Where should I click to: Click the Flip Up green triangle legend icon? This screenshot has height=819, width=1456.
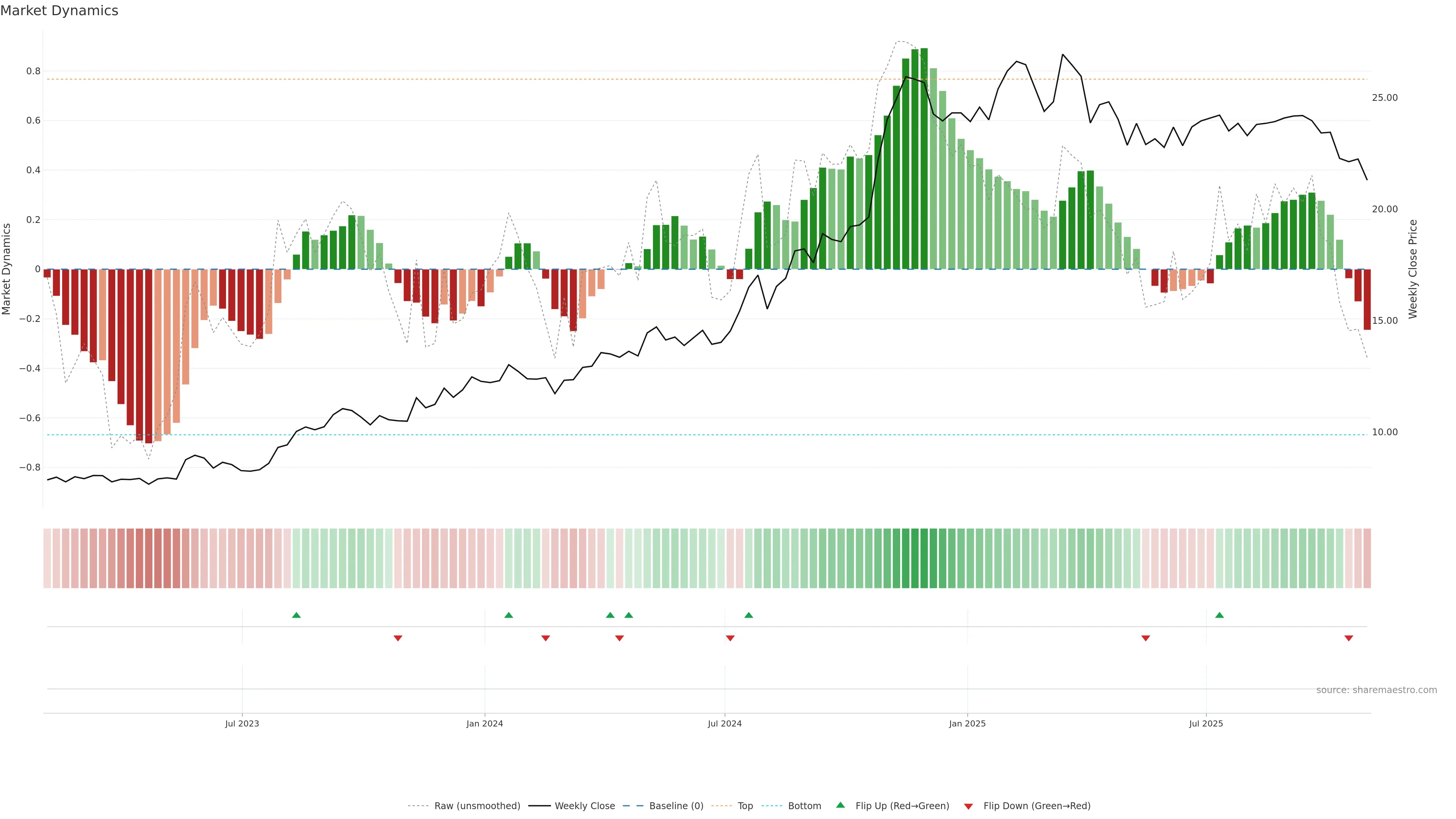pyautogui.click(x=841, y=805)
